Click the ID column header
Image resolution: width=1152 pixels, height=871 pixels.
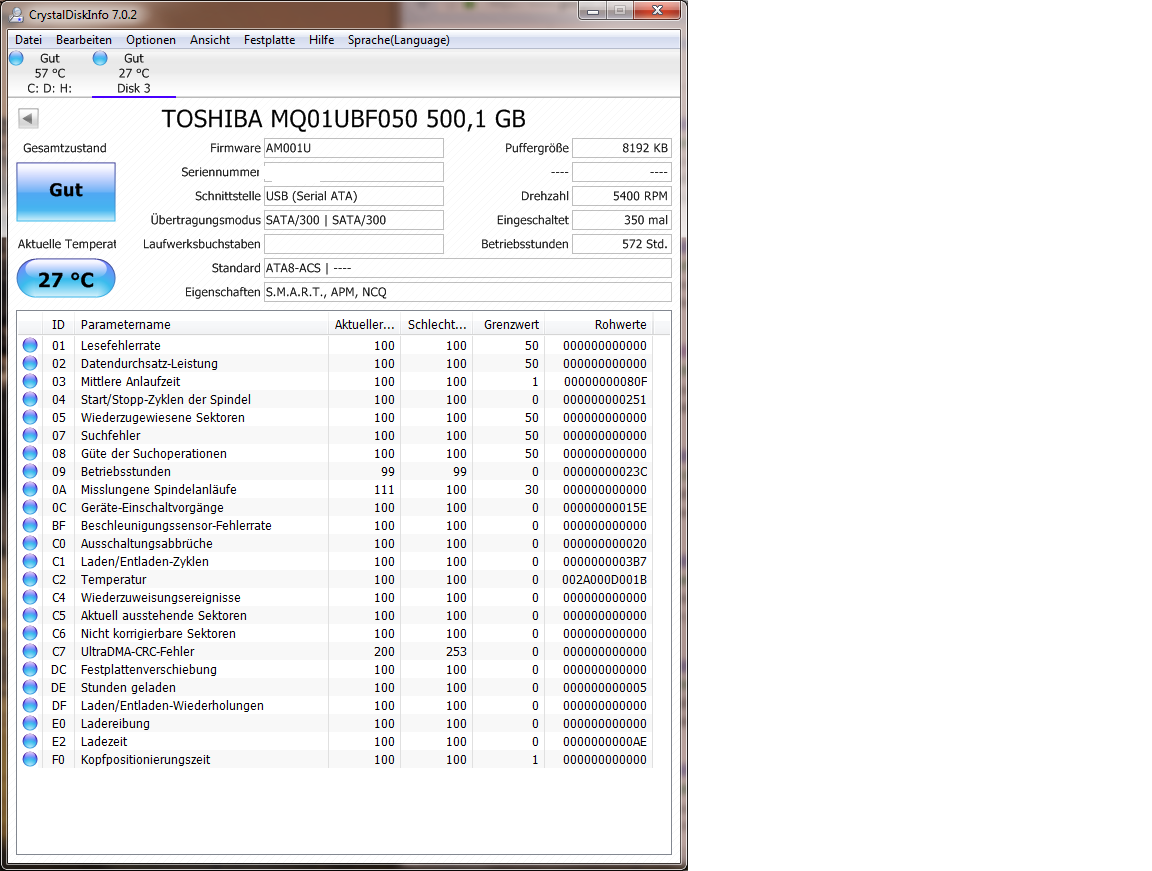[59, 325]
